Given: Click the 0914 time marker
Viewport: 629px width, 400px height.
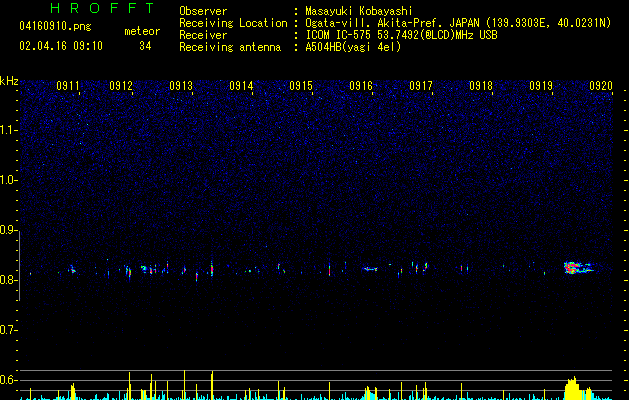Looking at the screenshot, I should click(x=241, y=86).
